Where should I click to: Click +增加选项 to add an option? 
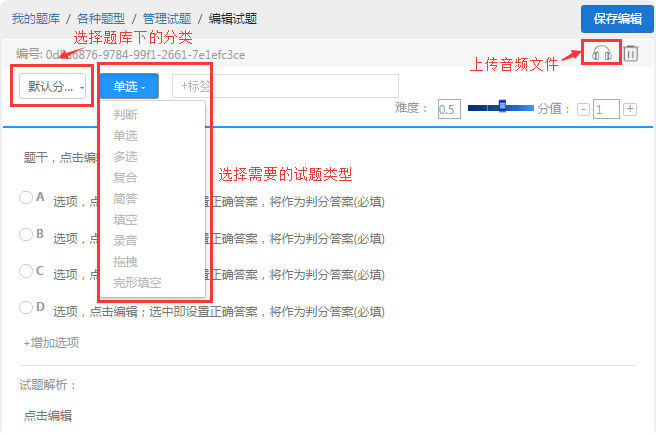(x=51, y=343)
